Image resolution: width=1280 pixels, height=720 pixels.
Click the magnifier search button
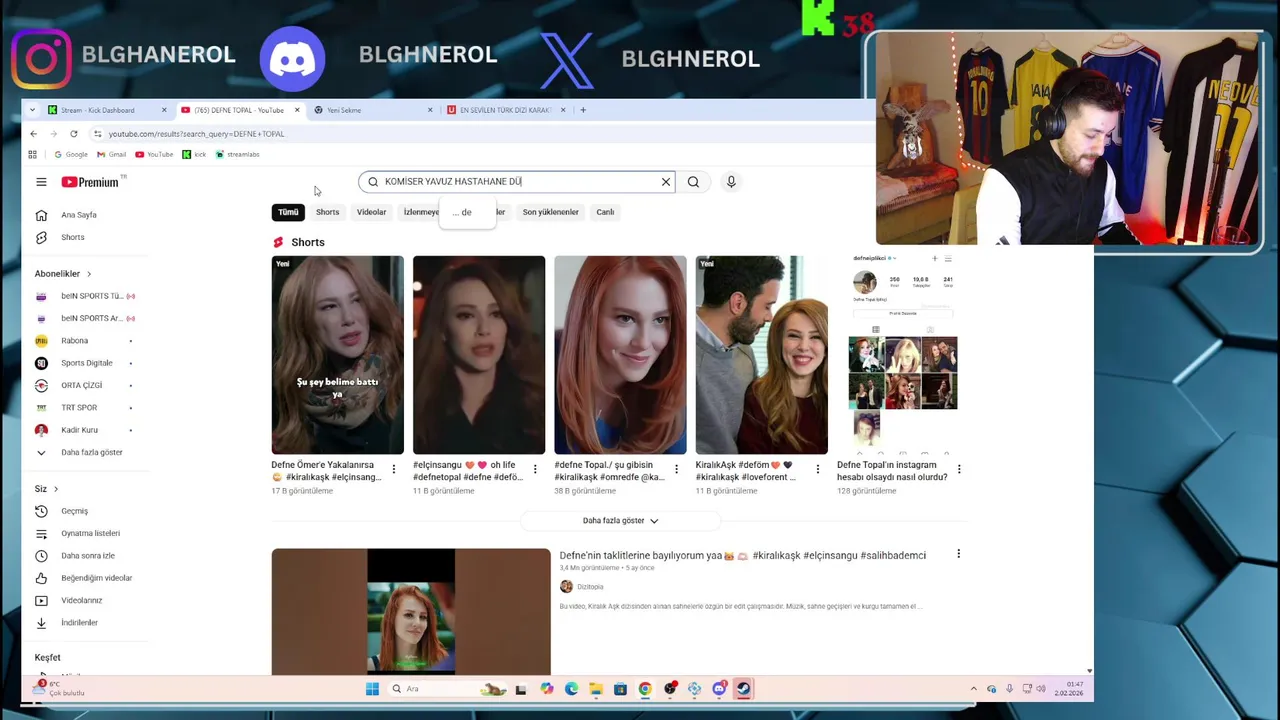(x=693, y=182)
